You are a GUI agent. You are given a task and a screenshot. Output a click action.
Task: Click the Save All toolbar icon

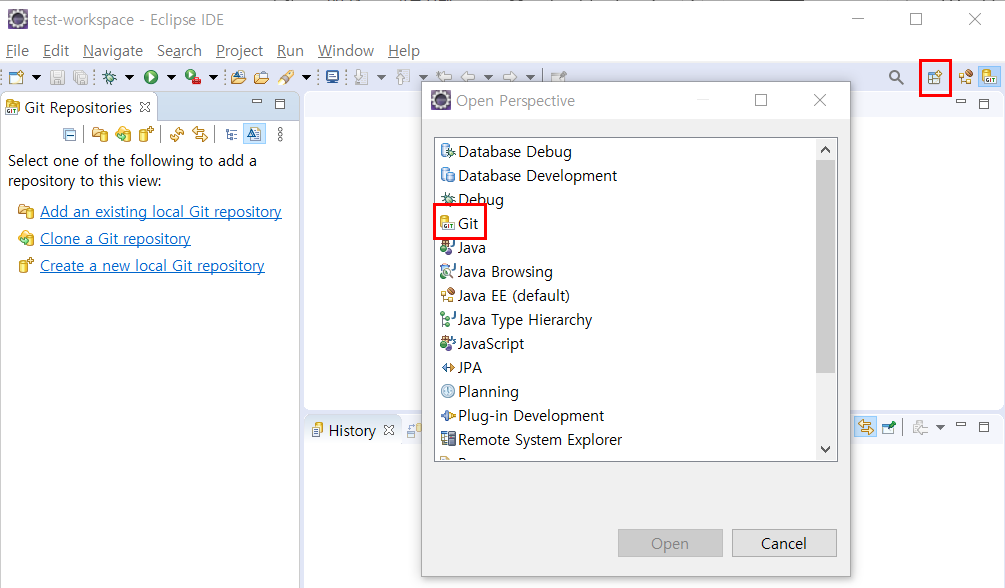(x=80, y=78)
